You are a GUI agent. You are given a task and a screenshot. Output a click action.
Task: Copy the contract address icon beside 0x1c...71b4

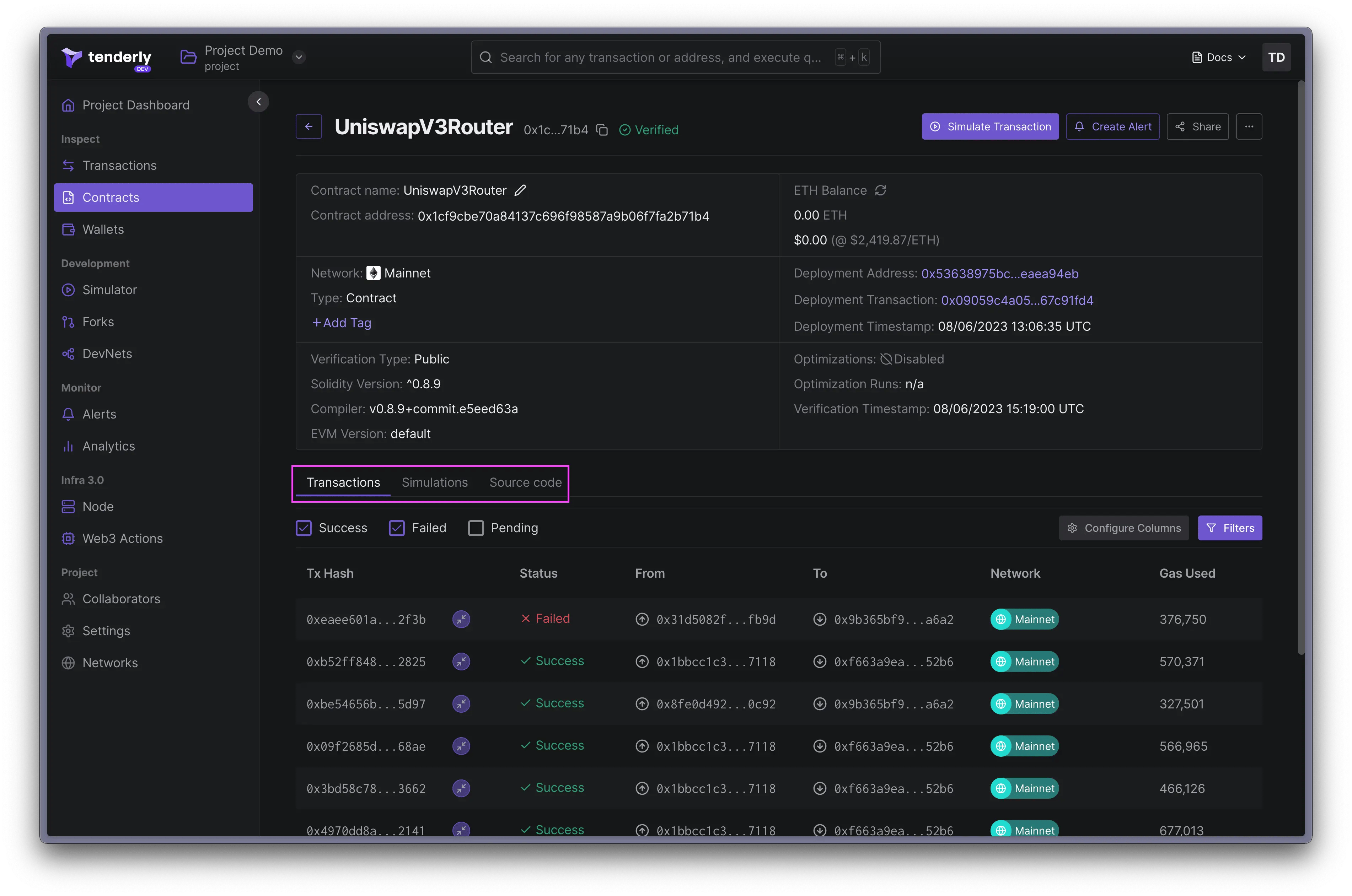pyautogui.click(x=601, y=130)
